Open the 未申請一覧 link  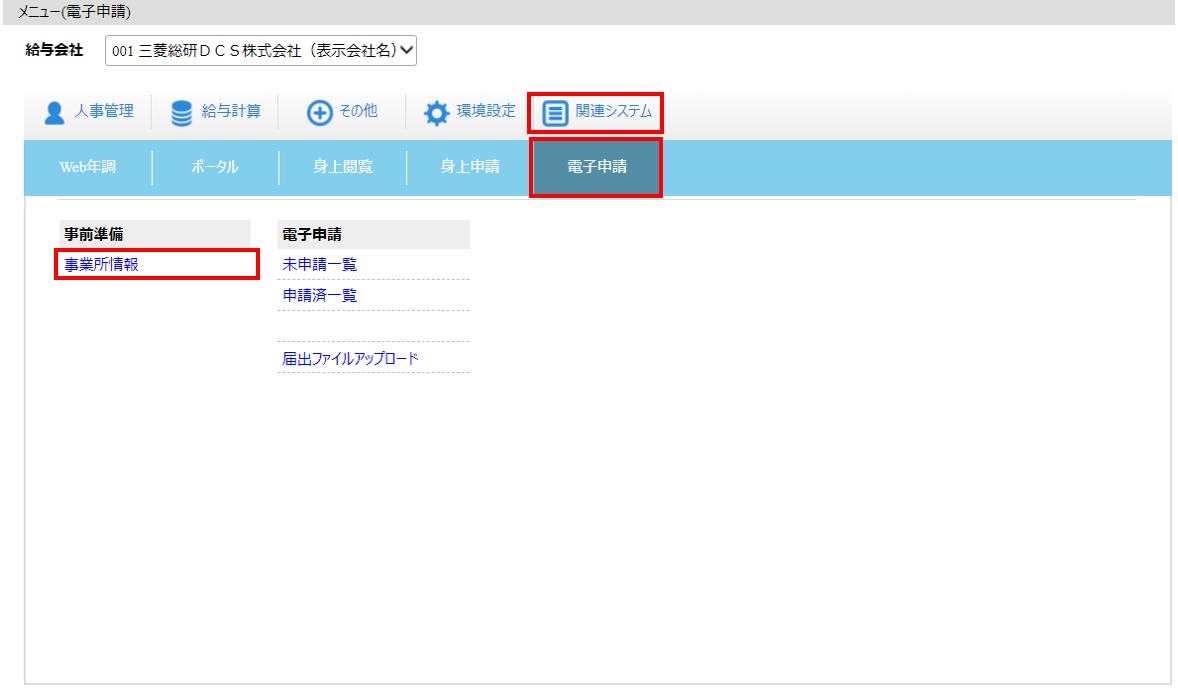(x=319, y=264)
